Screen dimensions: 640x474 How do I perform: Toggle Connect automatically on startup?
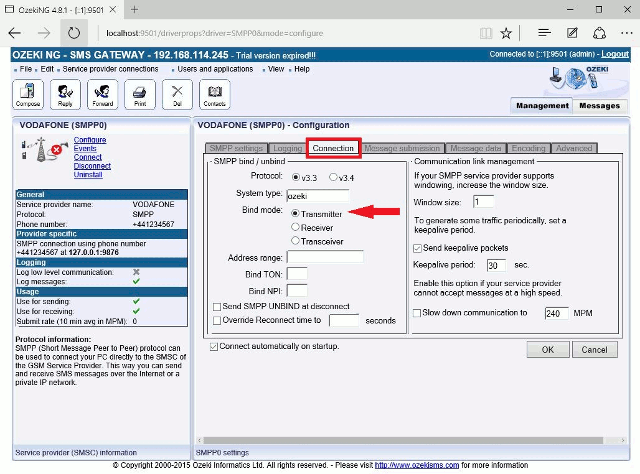tap(213, 347)
